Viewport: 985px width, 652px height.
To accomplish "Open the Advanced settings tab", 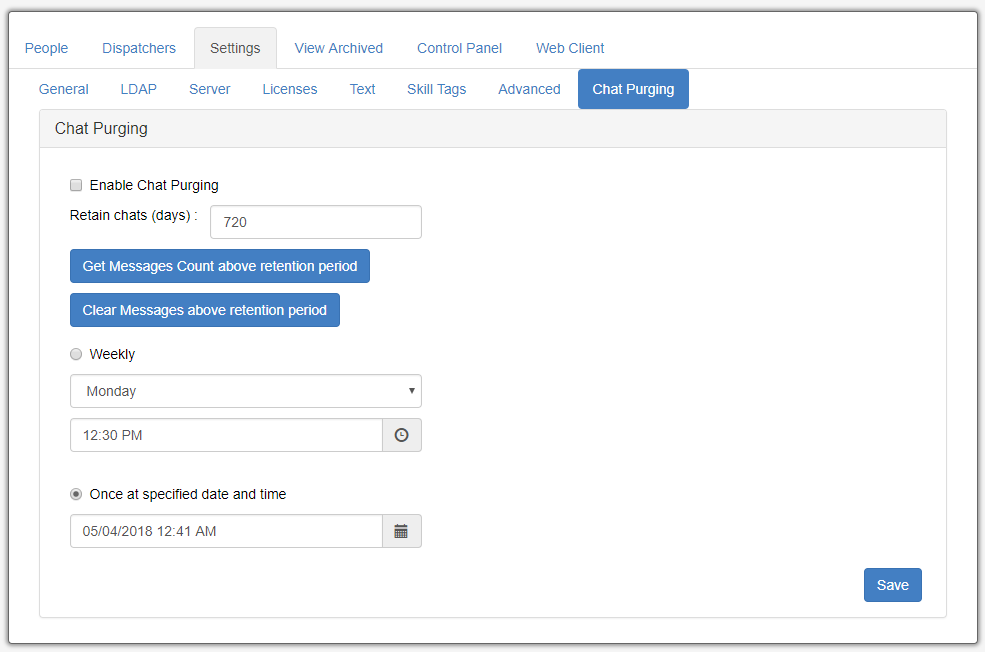I will tap(528, 89).
